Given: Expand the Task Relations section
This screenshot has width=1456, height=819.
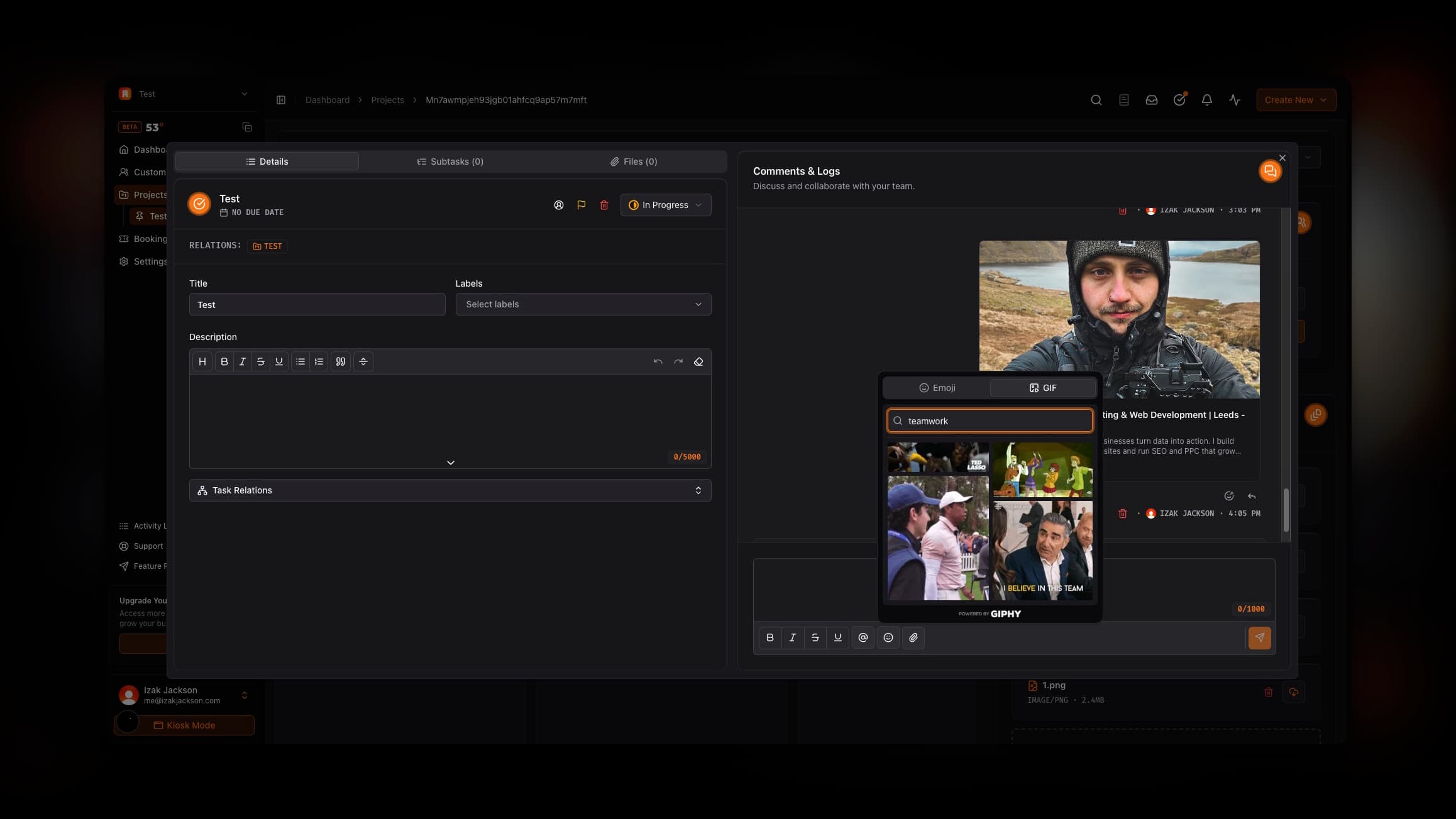Looking at the screenshot, I should point(449,490).
